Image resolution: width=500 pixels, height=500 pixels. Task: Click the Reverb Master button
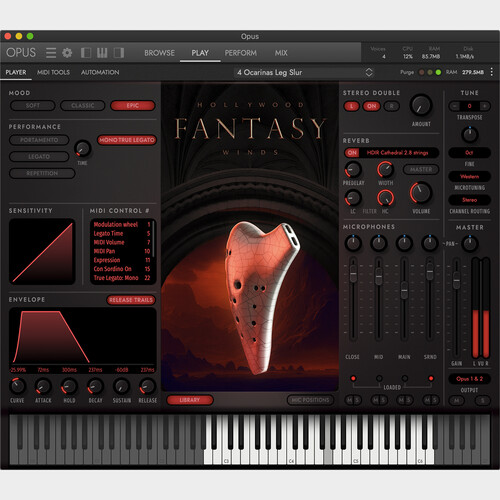[x=421, y=170]
